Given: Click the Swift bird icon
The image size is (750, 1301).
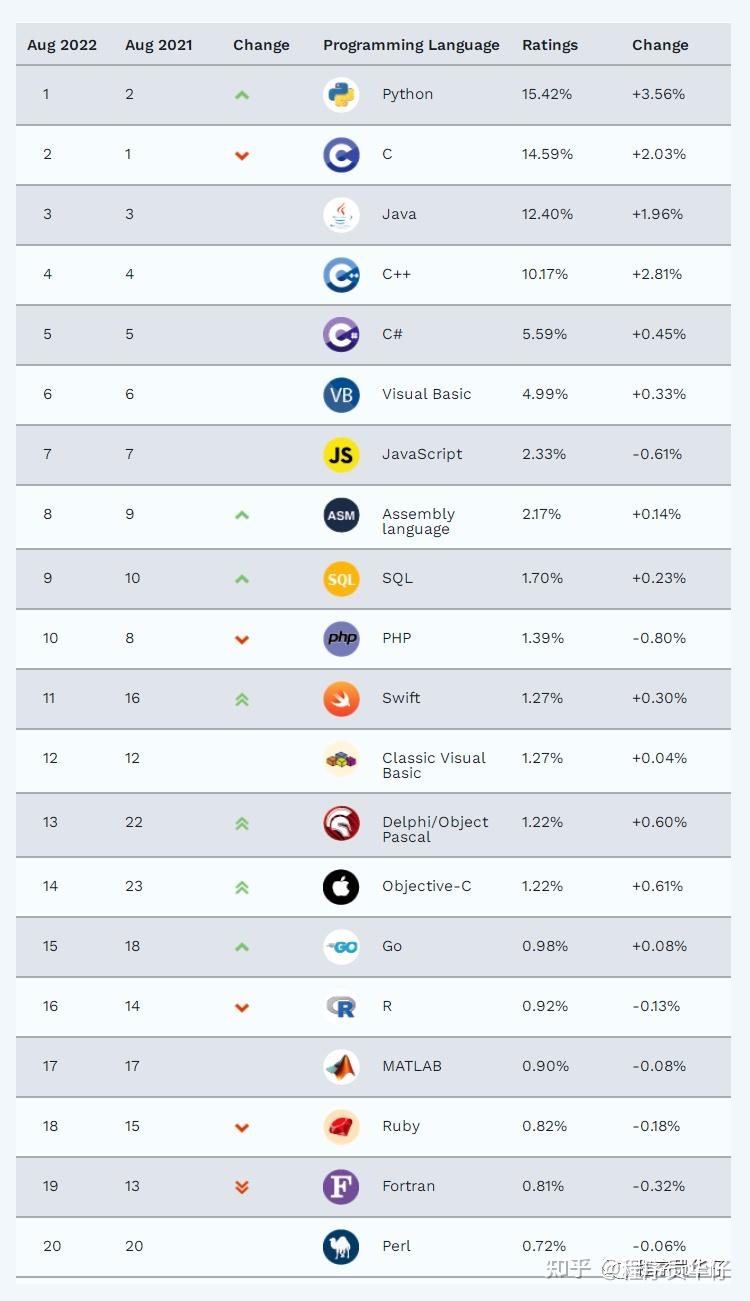Looking at the screenshot, I should tap(341, 699).
